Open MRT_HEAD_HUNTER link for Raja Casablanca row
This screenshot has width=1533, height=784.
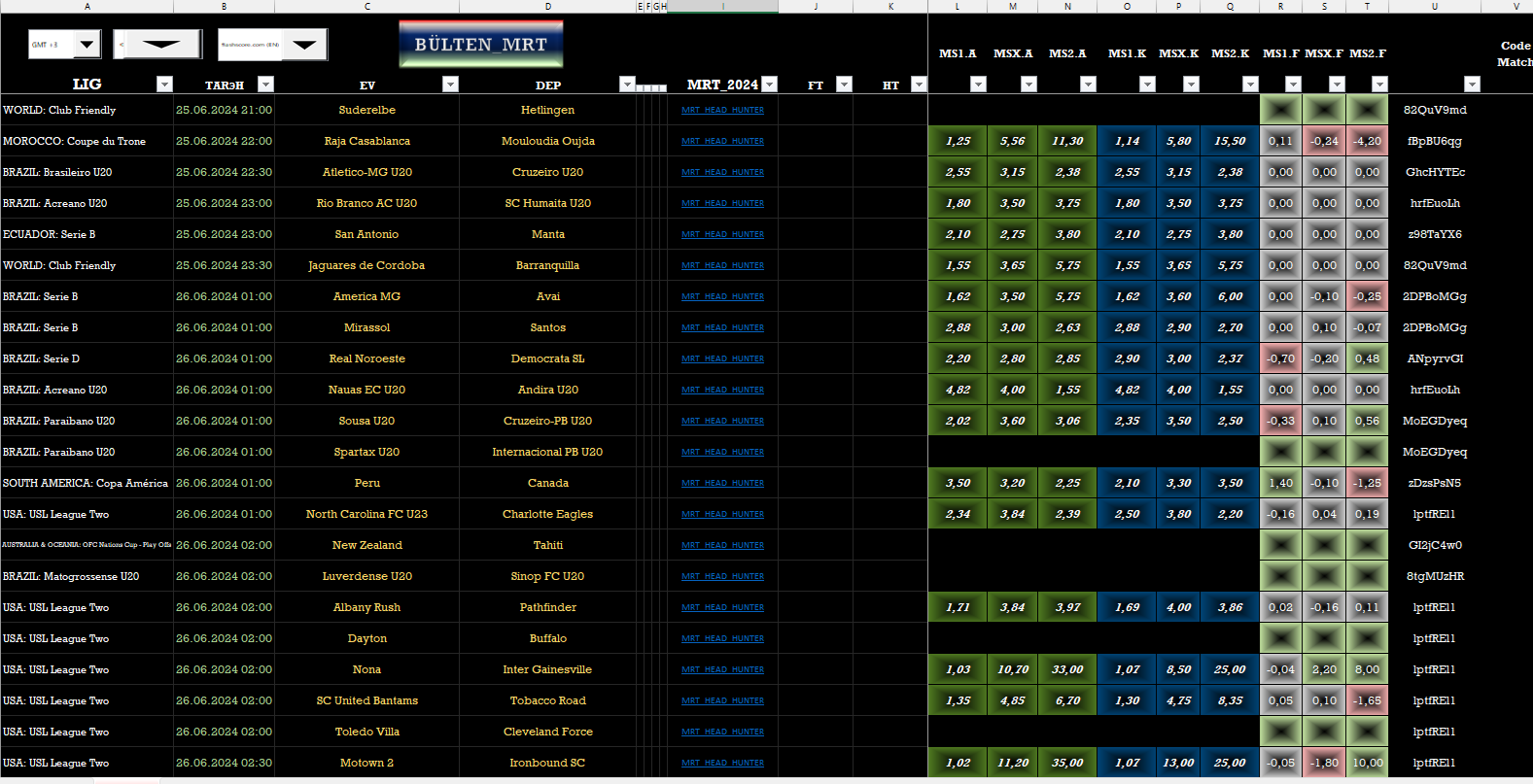722,141
